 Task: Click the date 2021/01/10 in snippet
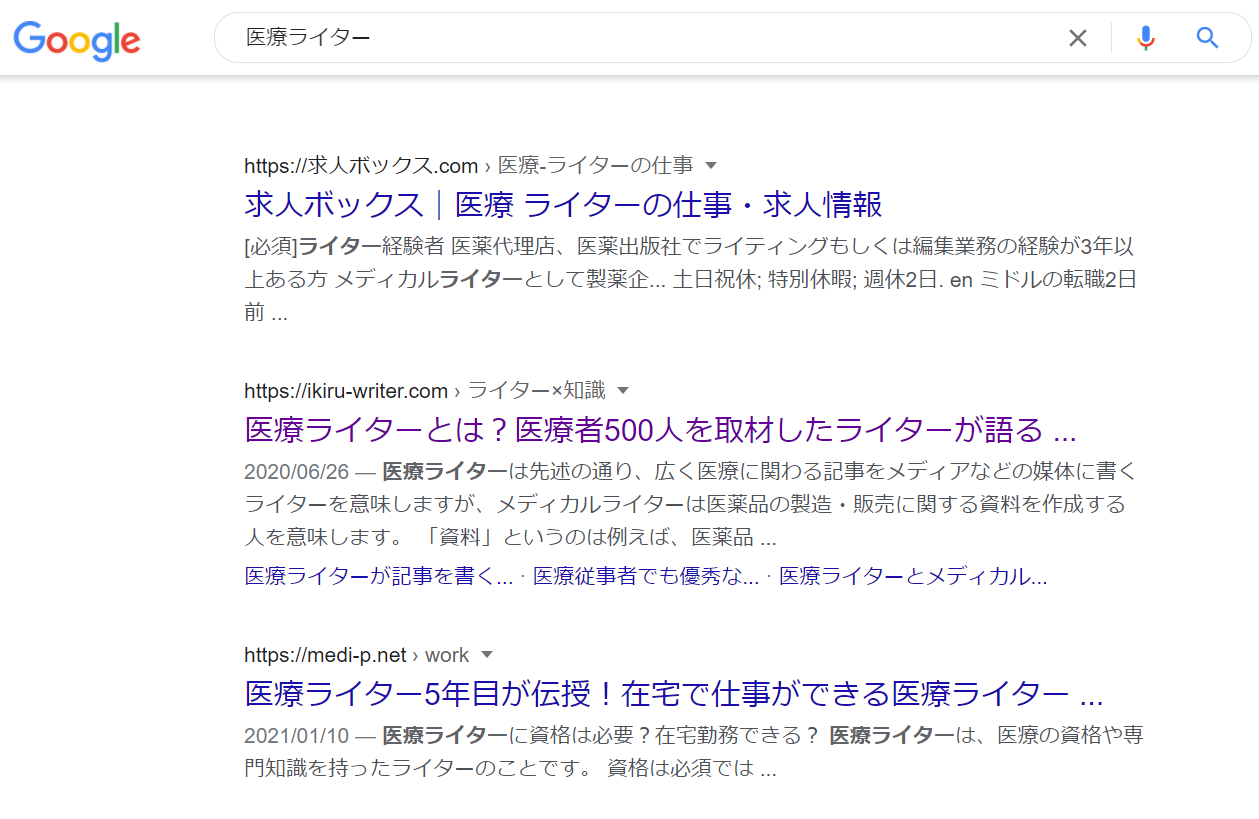click(297, 736)
